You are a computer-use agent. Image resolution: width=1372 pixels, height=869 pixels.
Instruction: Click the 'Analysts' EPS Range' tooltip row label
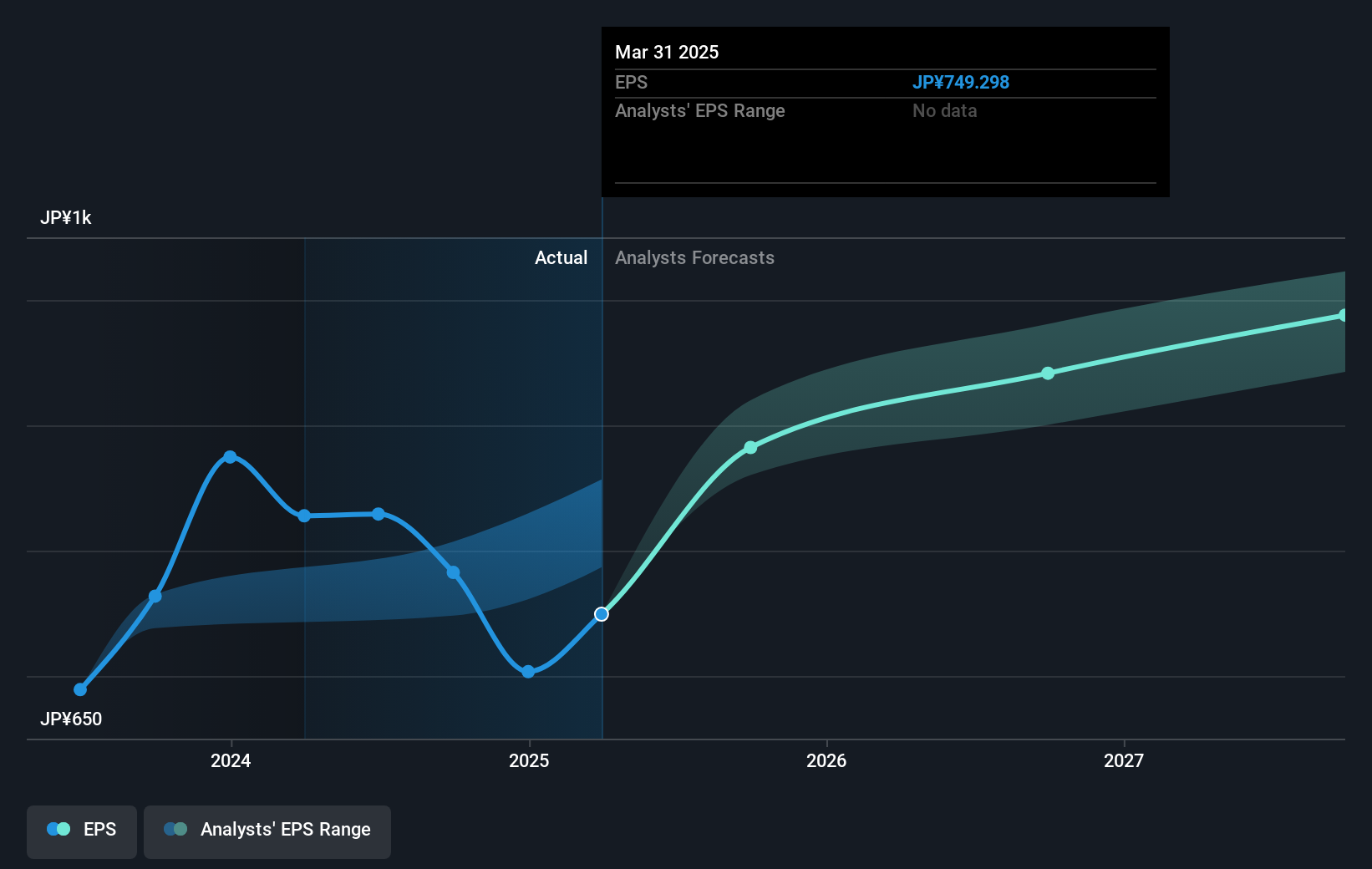pos(700,110)
